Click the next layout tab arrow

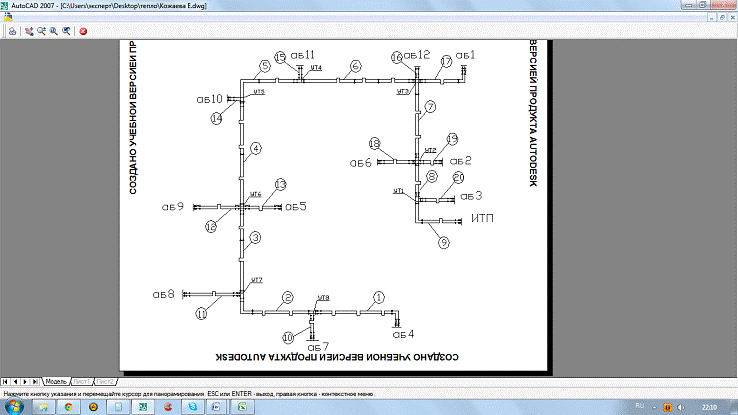(x=25, y=382)
